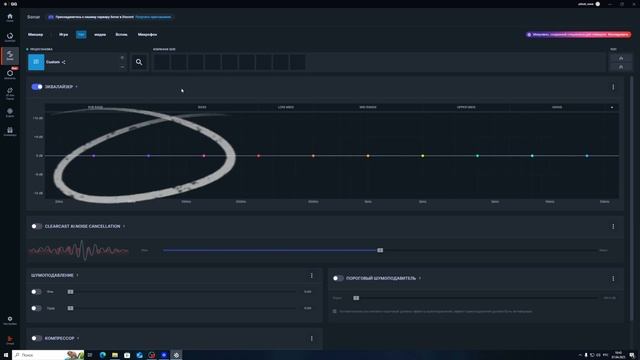Image resolution: width=640 pixels, height=360 pixels.
Task: Click the Discord invitation link
Action: coord(153,17)
